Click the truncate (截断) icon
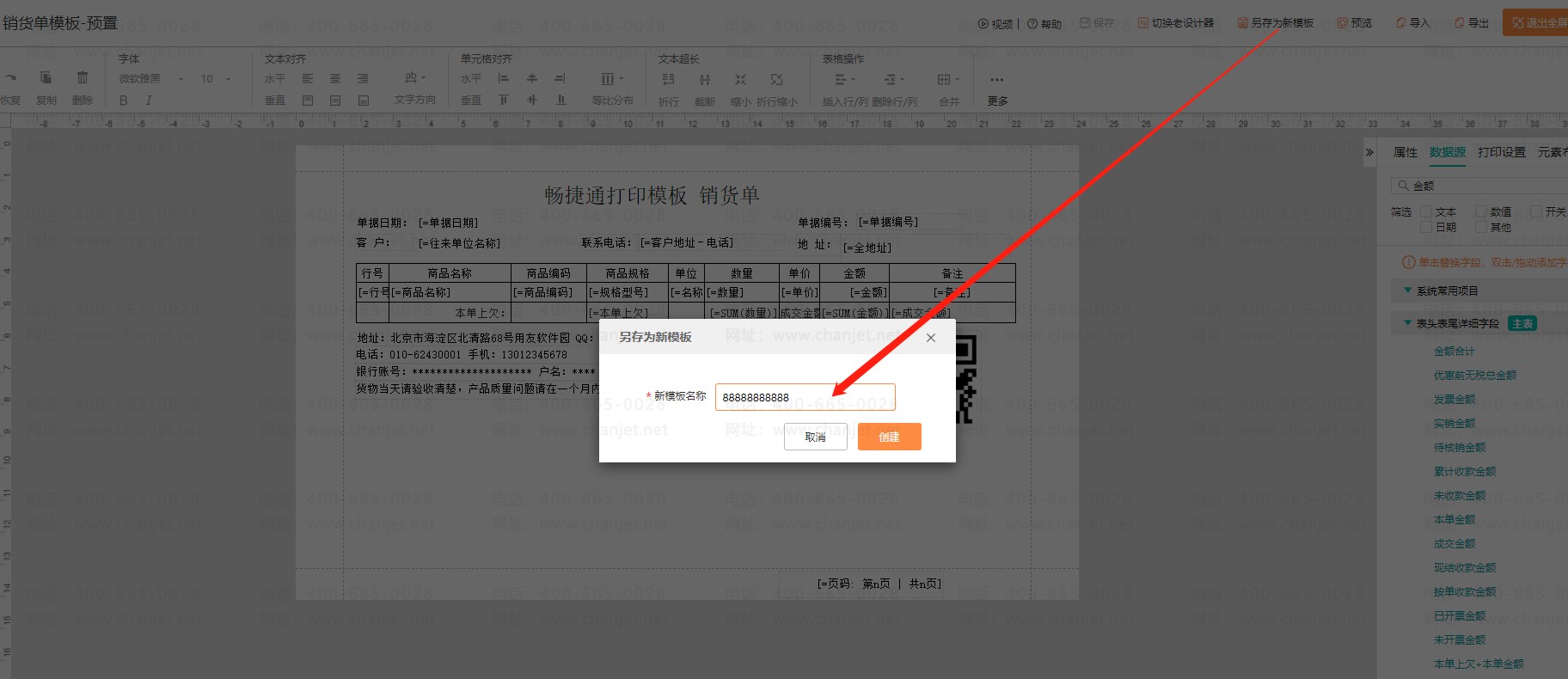Screen dimensions: 1568x679 point(705,79)
